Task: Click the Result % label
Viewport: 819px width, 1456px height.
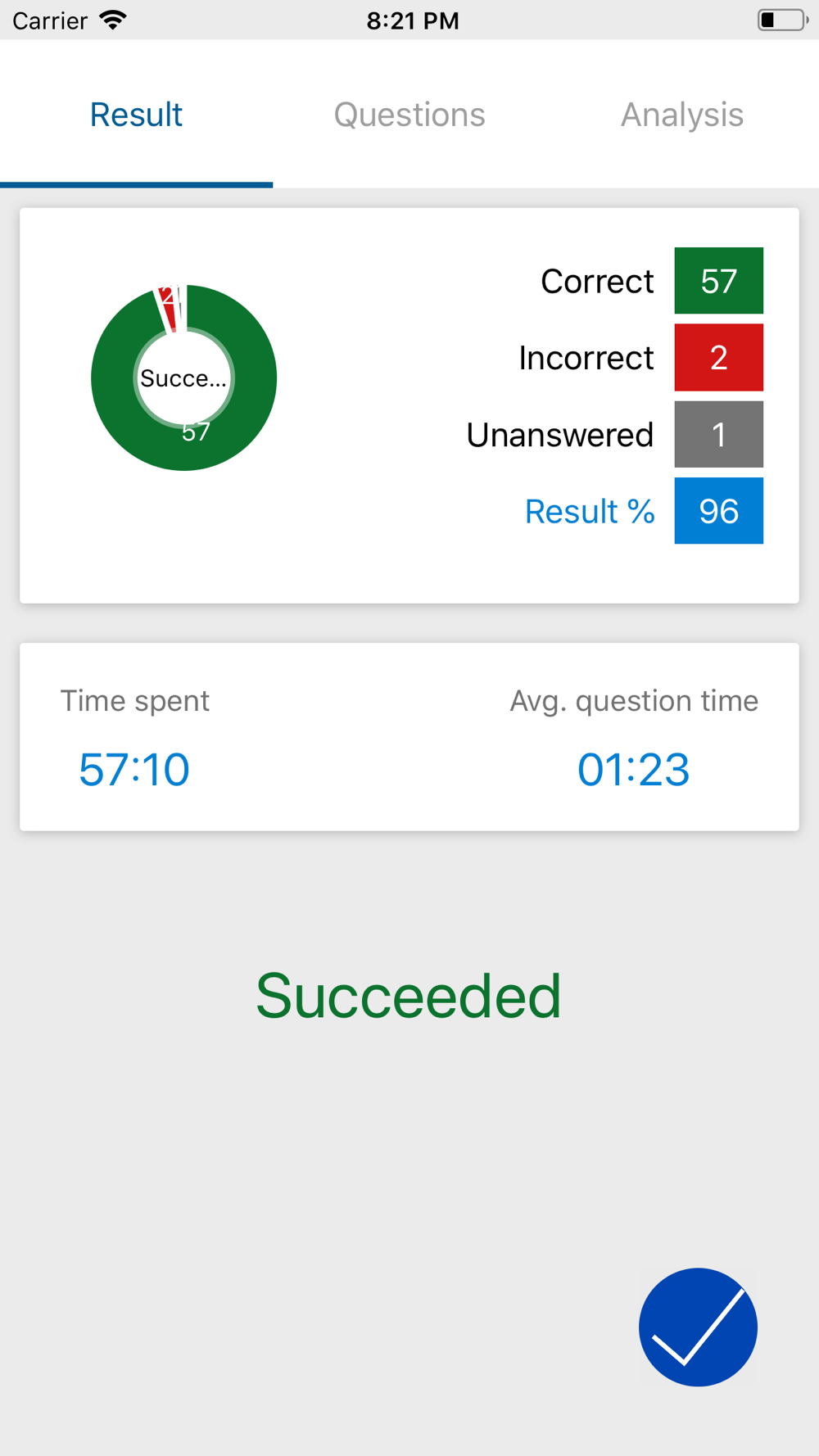Action: (x=590, y=511)
